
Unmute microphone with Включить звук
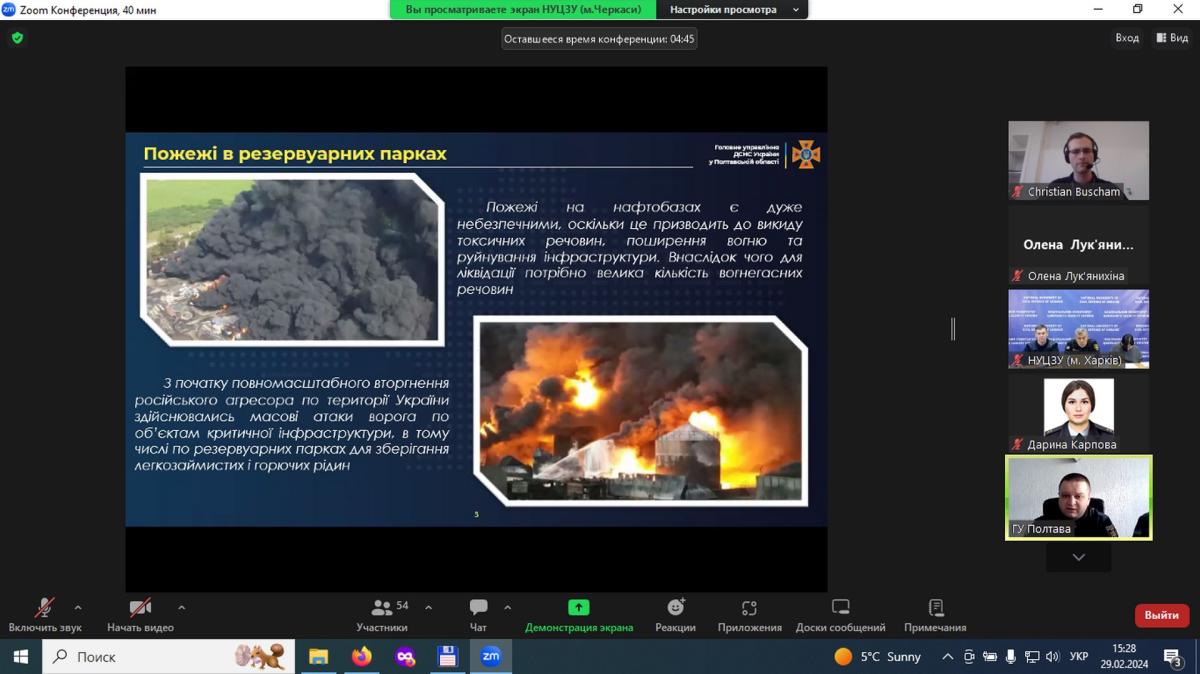point(44,608)
